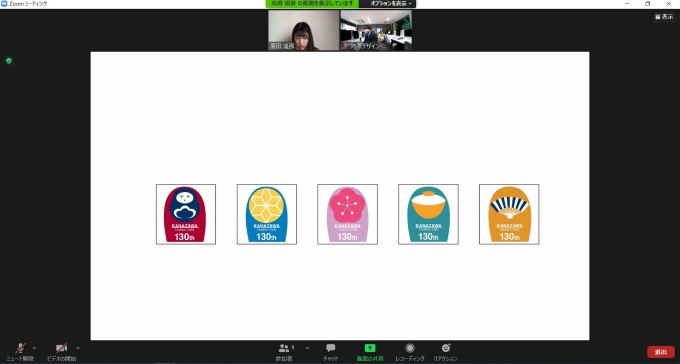Expand audio options arrow beside mute

(x=34, y=348)
